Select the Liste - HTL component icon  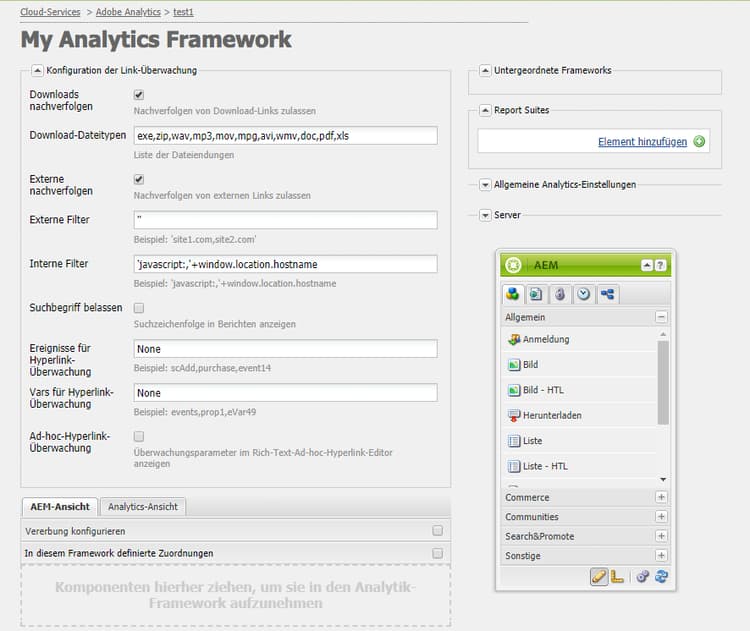coord(514,466)
